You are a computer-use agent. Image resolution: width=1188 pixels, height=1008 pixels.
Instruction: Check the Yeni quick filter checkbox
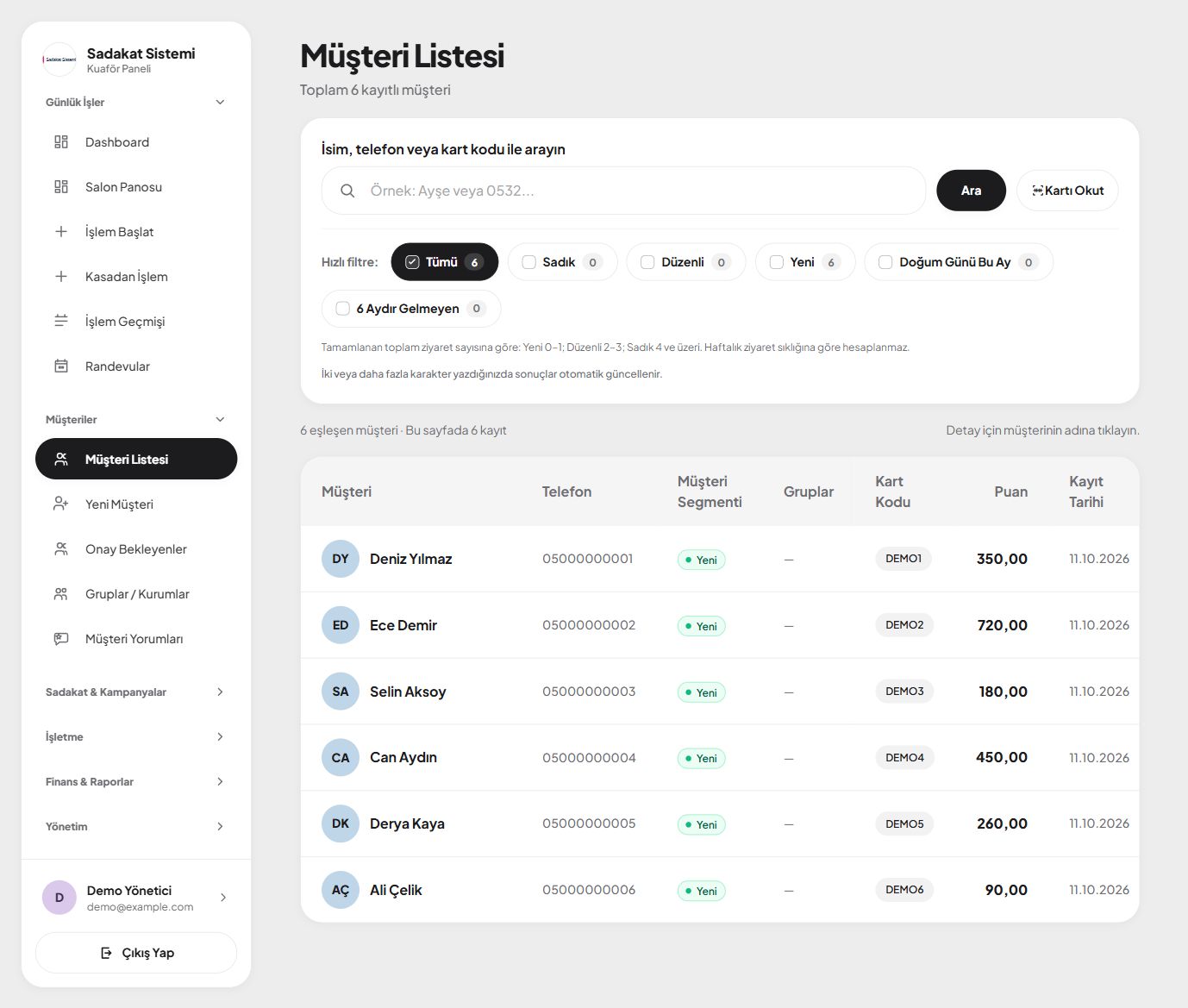tap(776, 262)
